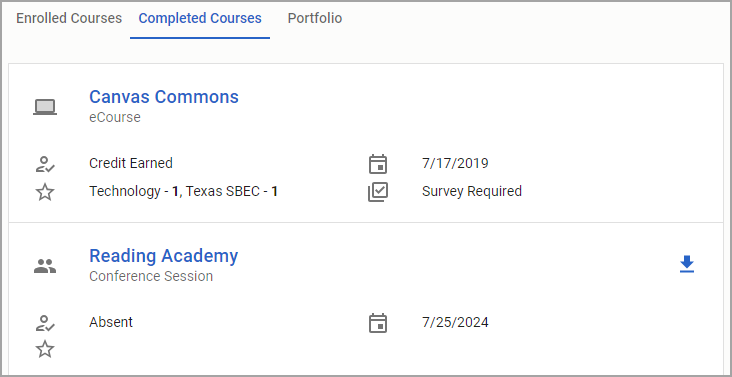Switch to the Enrolled Courses tab
Viewport: 732px width, 377px height.
point(69,18)
